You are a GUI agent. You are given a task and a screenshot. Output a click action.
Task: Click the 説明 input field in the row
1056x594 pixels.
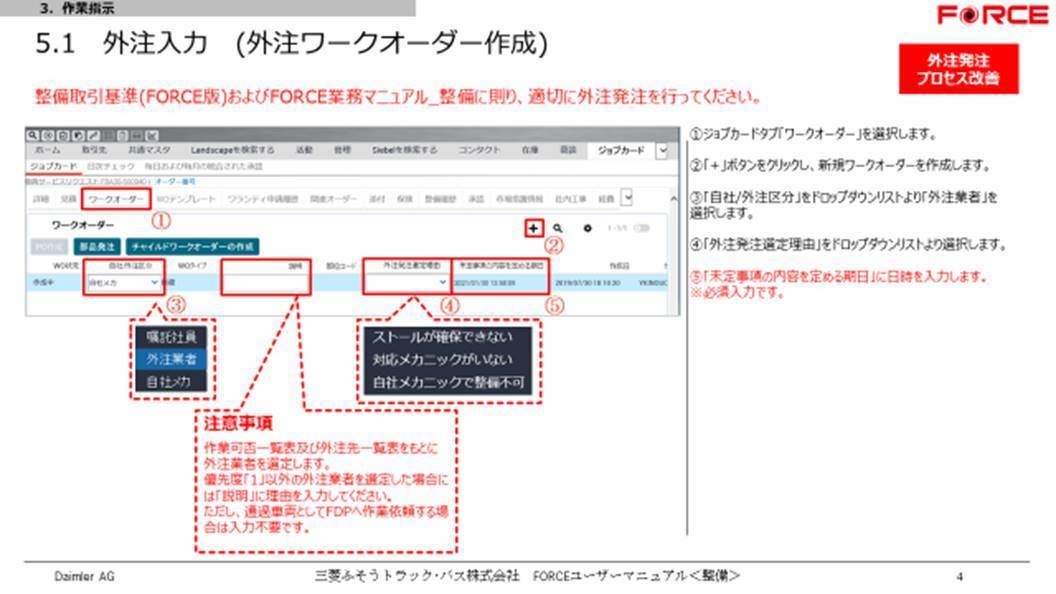point(266,284)
